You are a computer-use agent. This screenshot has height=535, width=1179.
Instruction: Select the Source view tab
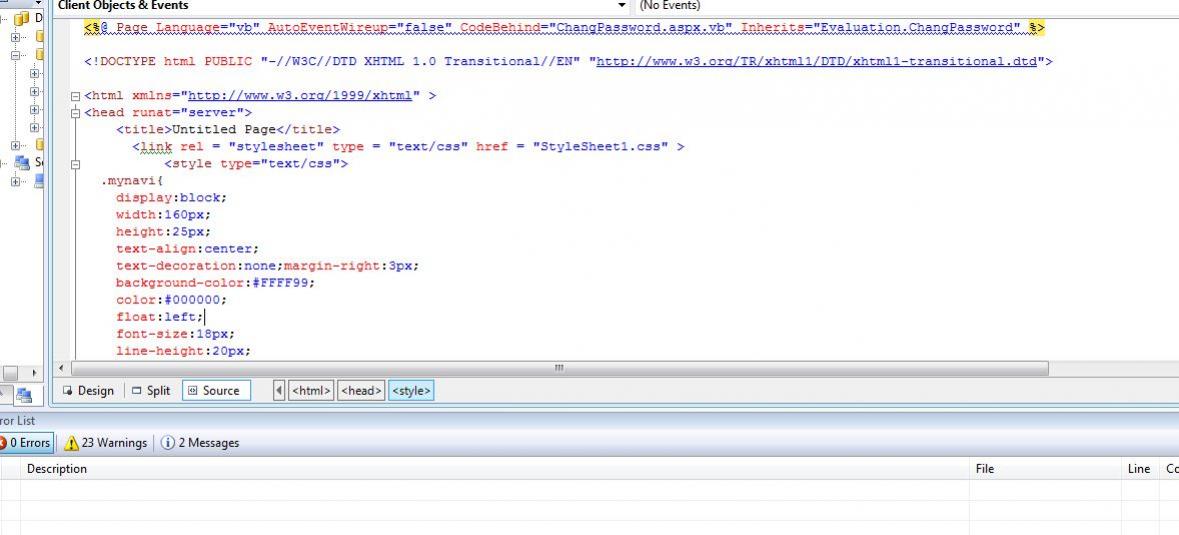pos(216,391)
